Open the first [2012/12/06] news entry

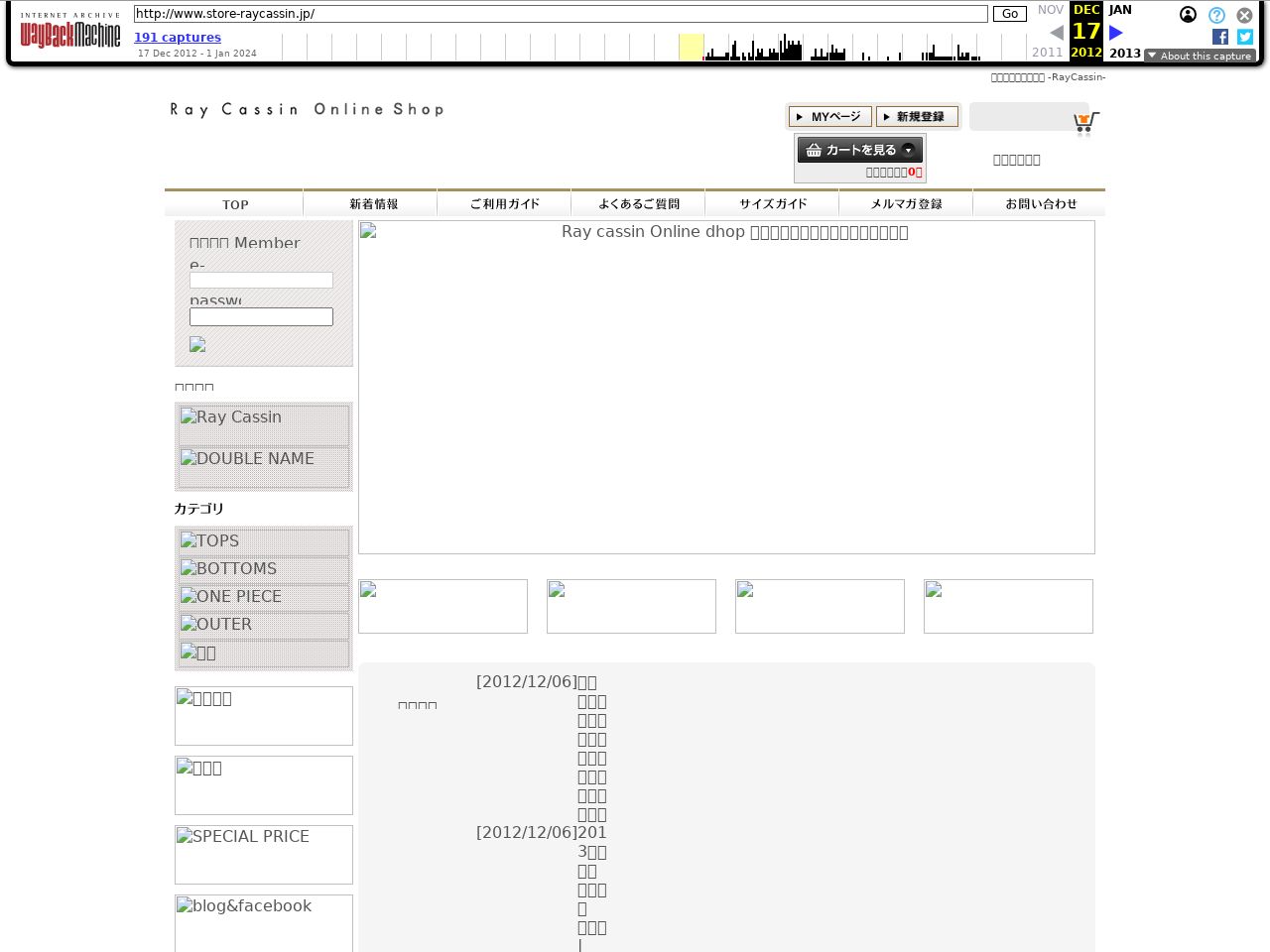coord(592,749)
